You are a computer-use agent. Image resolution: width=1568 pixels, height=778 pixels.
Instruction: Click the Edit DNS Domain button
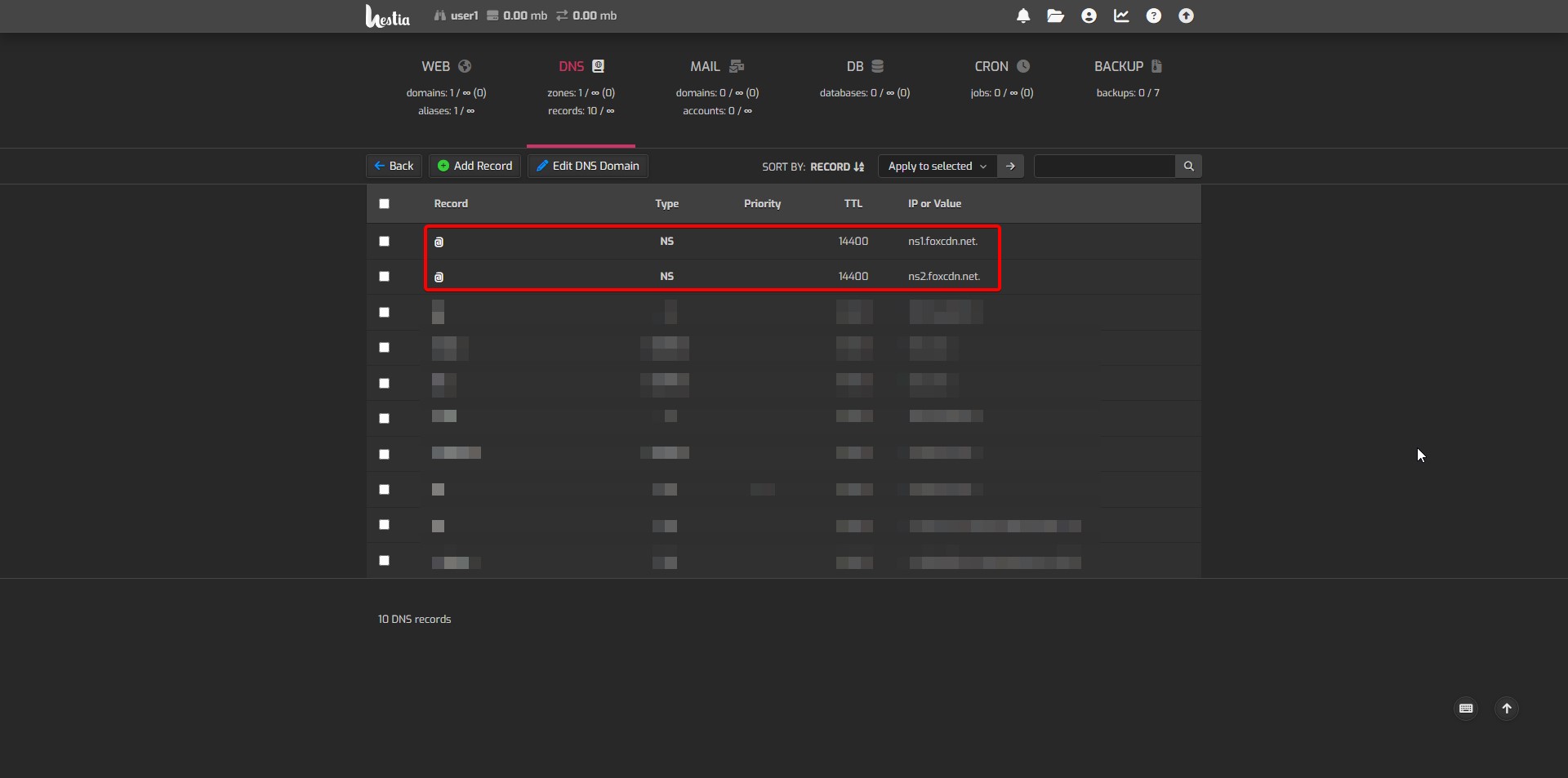[x=587, y=167]
